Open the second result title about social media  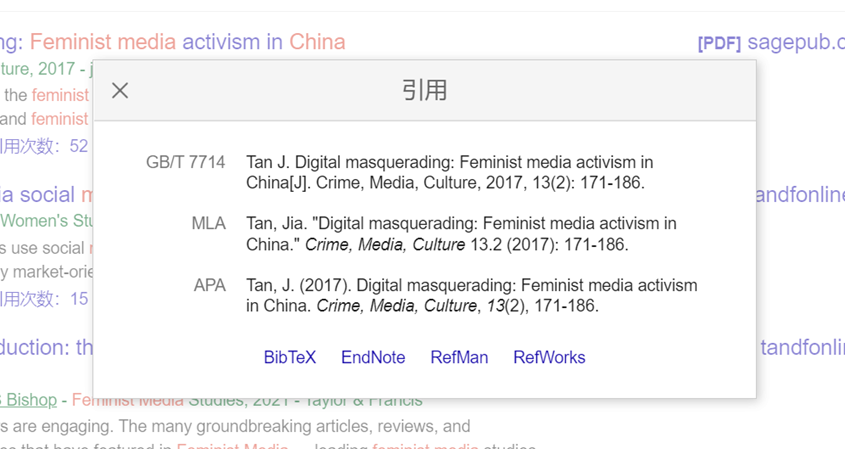46,195
